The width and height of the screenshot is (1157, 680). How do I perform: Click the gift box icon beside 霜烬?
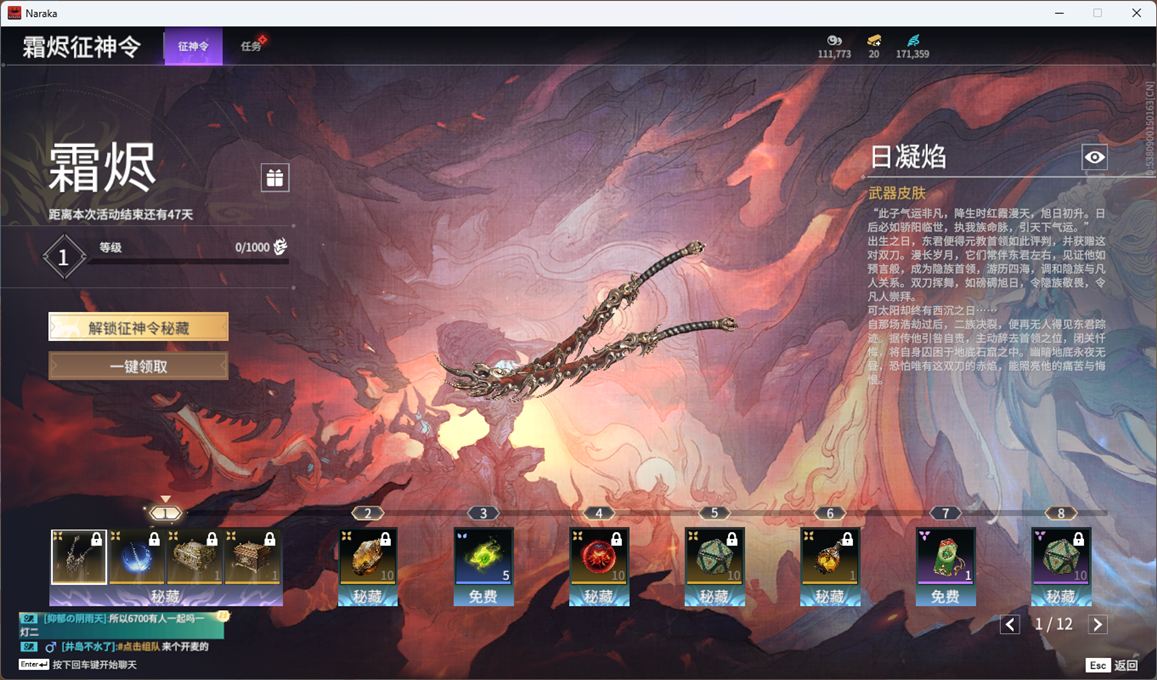(274, 178)
